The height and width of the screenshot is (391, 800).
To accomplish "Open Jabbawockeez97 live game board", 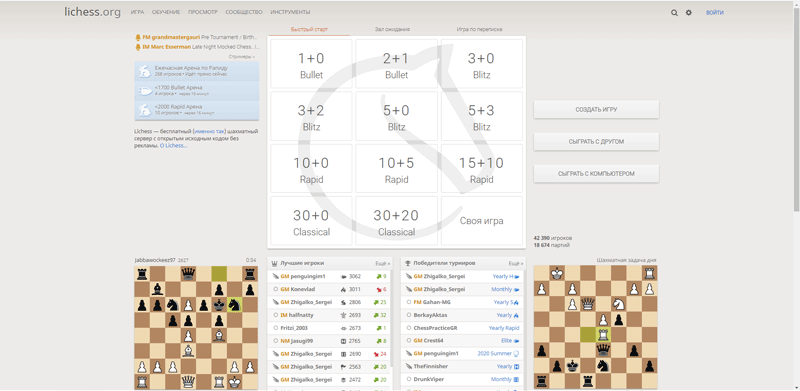I will coord(196,328).
